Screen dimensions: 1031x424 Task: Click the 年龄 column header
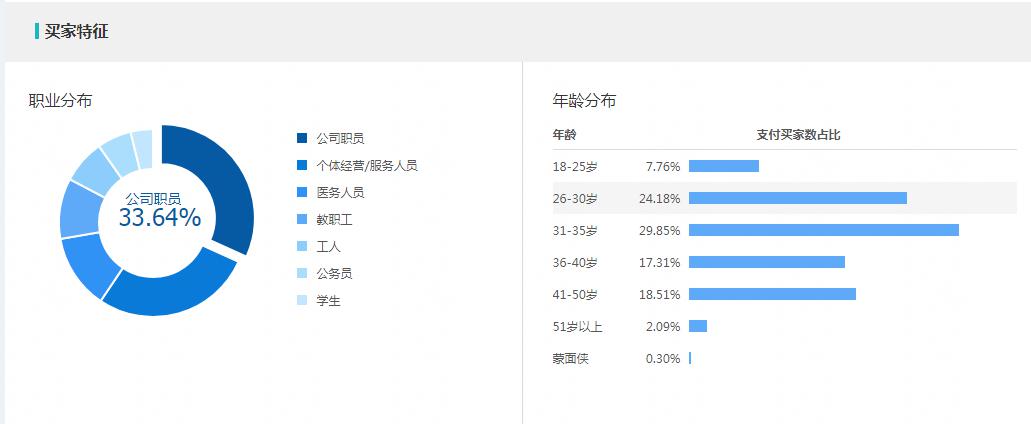click(564, 134)
